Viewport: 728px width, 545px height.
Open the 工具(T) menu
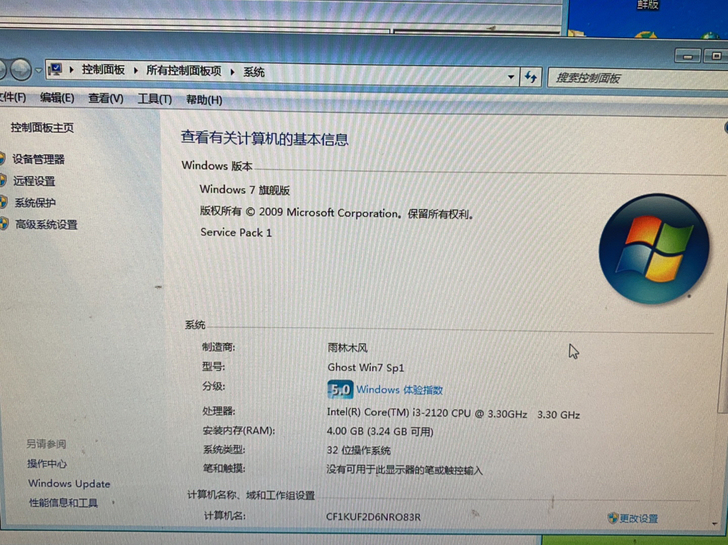[155, 99]
